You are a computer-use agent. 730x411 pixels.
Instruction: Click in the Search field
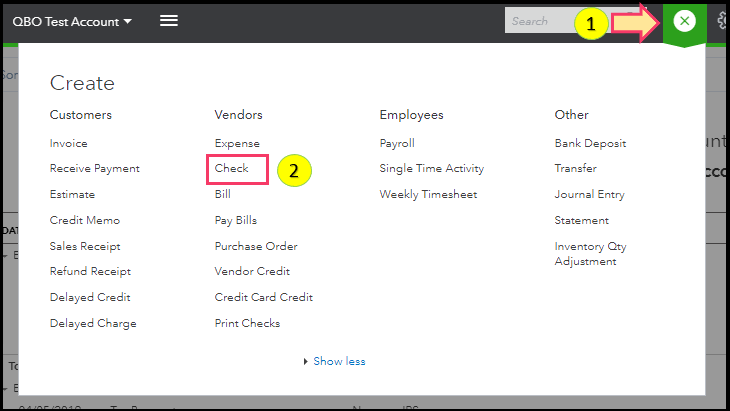(540, 21)
